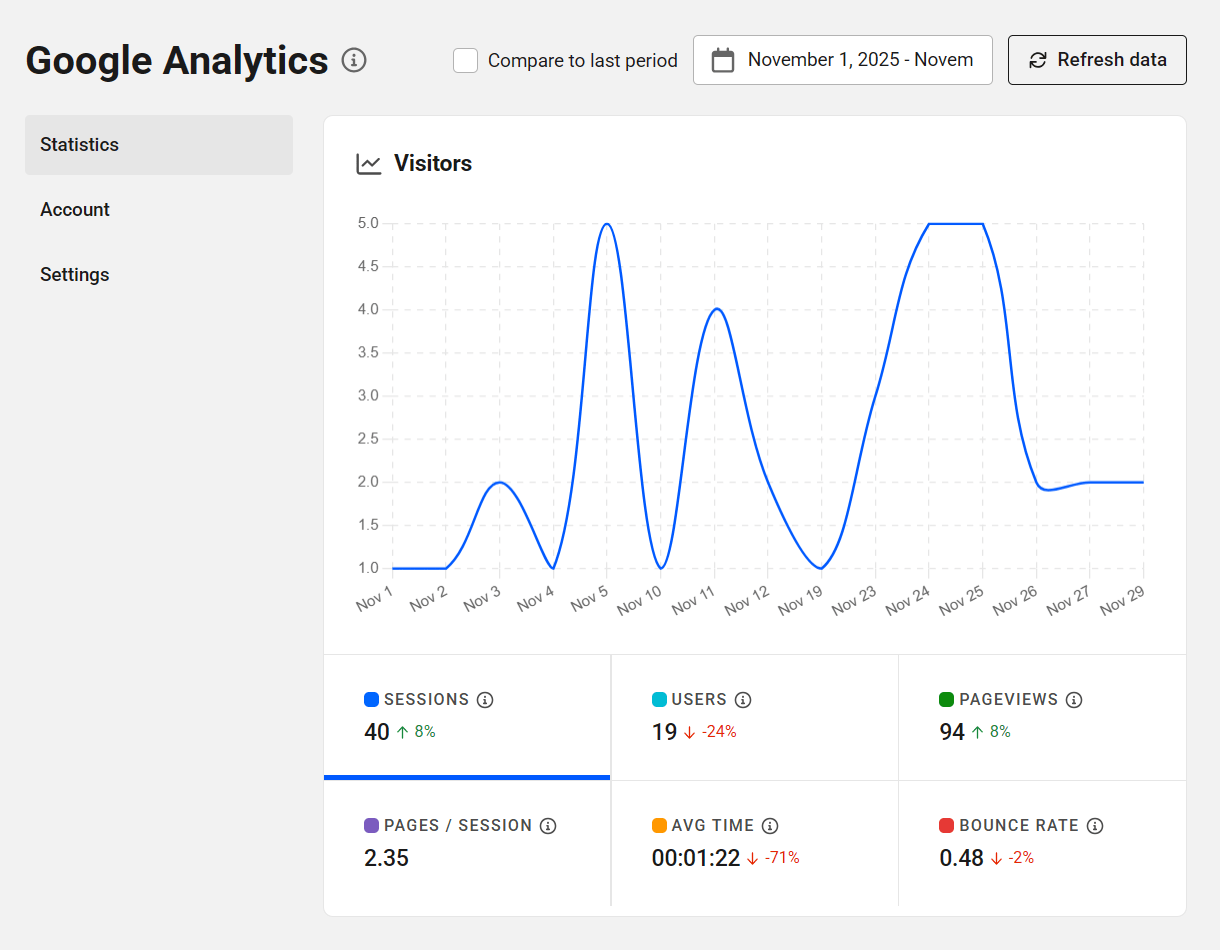Open info tooltip icon next to Avg Time
This screenshot has height=950, width=1220.
770,826
